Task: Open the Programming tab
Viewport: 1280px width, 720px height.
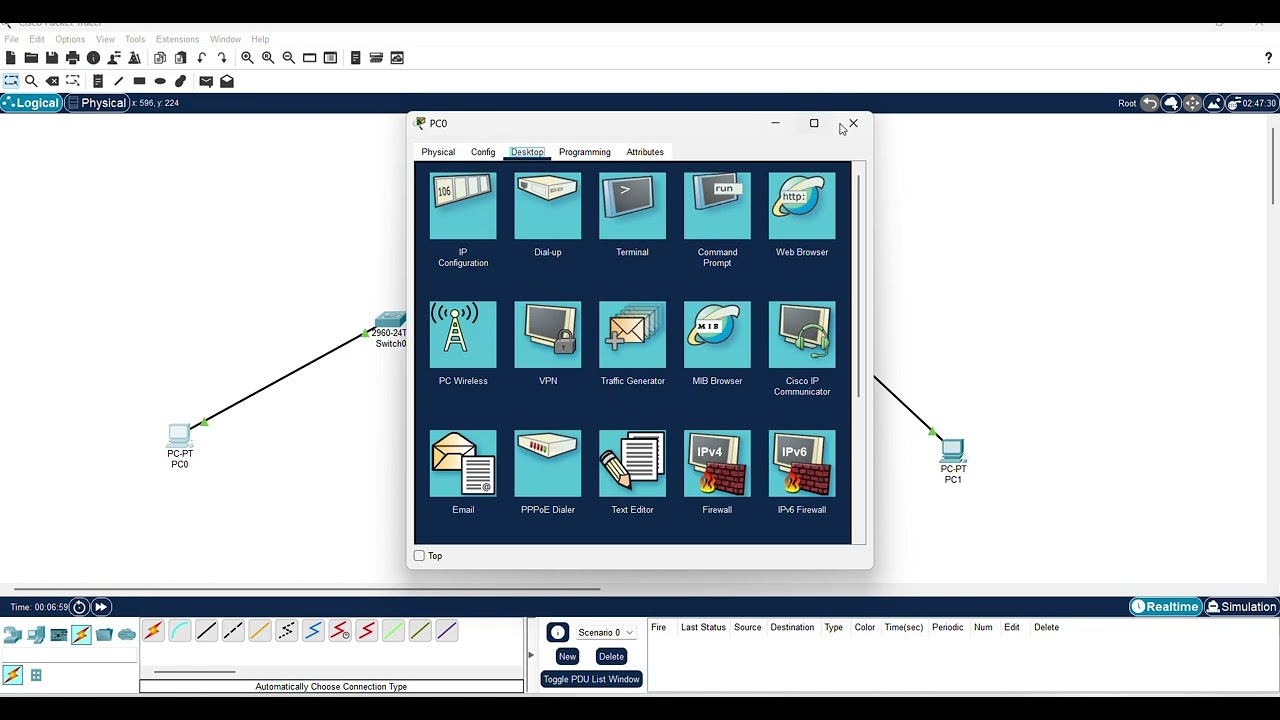Action: pos(585,152)
